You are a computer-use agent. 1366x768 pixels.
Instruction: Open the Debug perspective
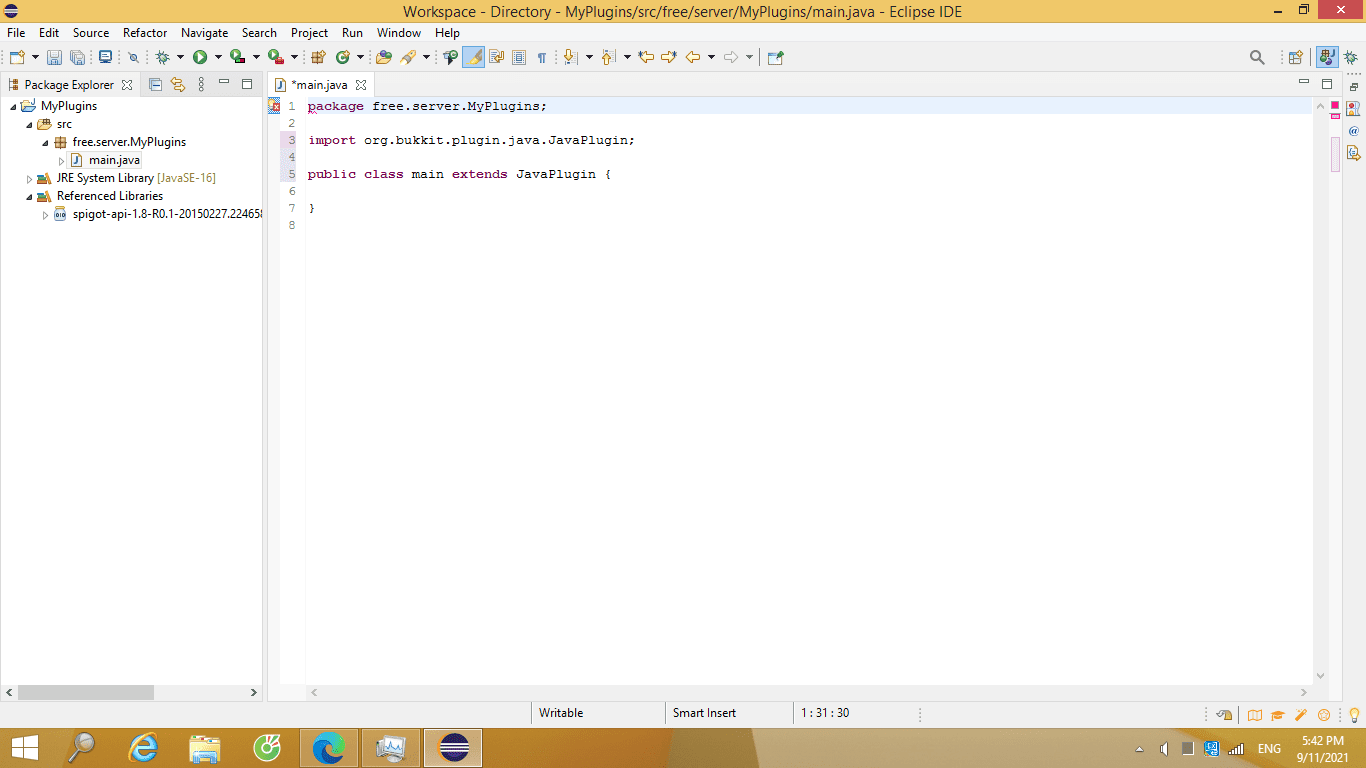(x=1350, y=58)
